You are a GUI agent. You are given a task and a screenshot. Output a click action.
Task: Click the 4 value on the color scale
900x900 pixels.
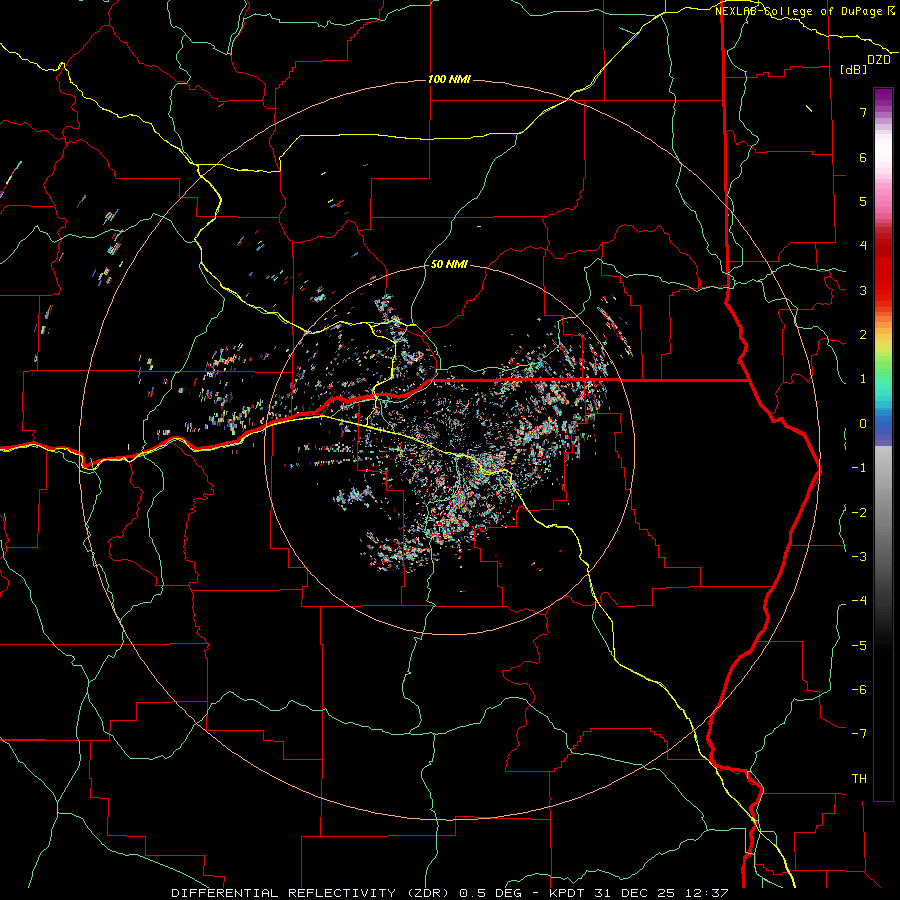pyautogui.click(x=863, y=246)
